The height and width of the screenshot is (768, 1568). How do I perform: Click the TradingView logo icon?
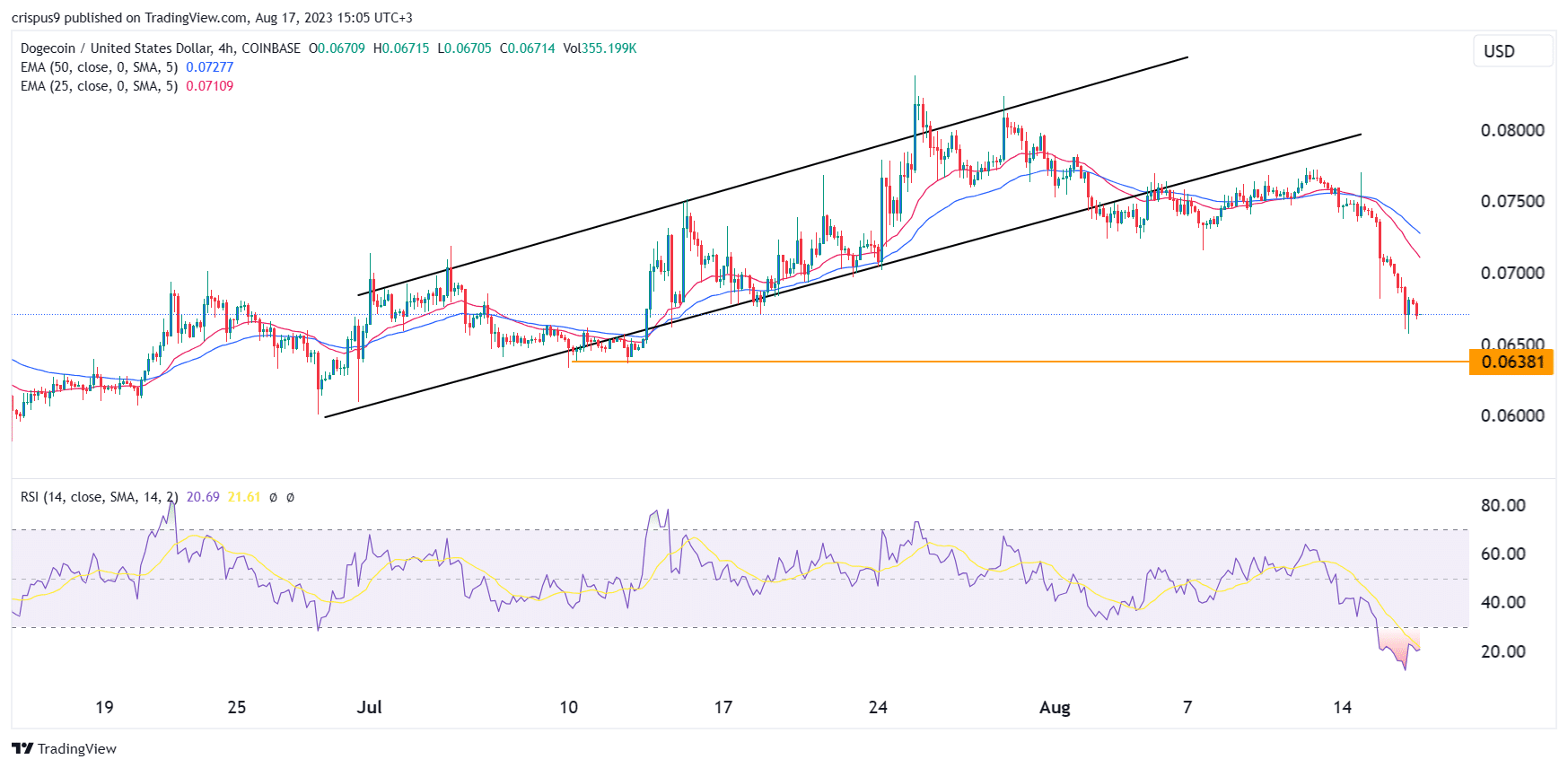tap(22, 748)
